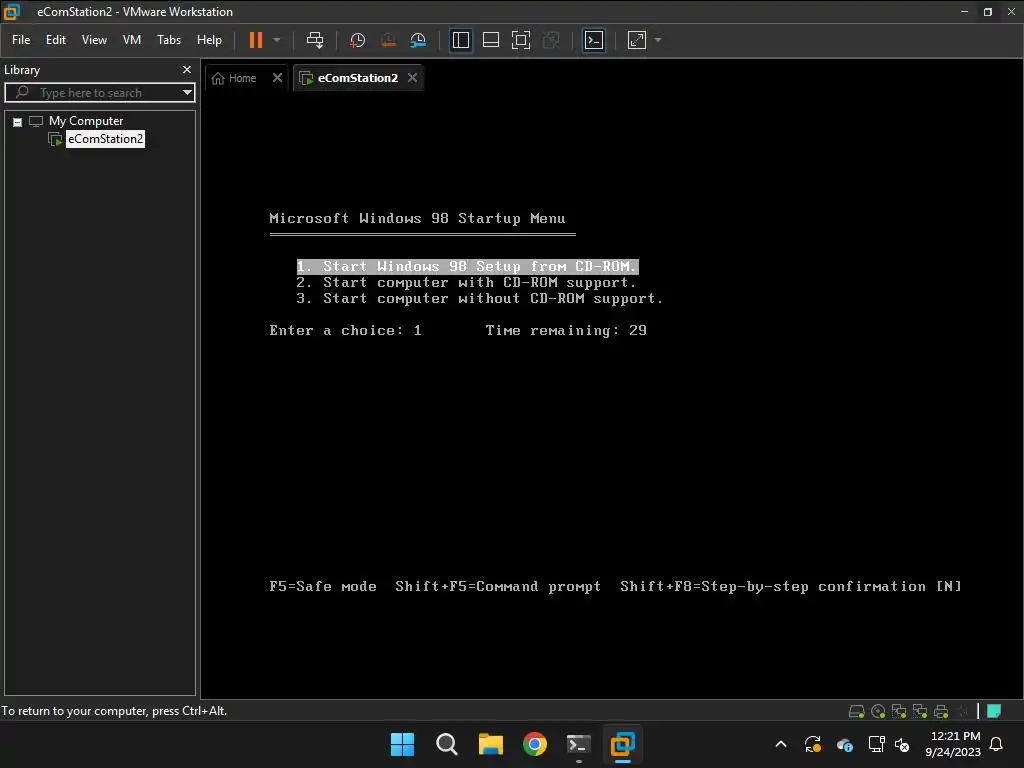Click the VMware icon in the title bar

(12, 12)
